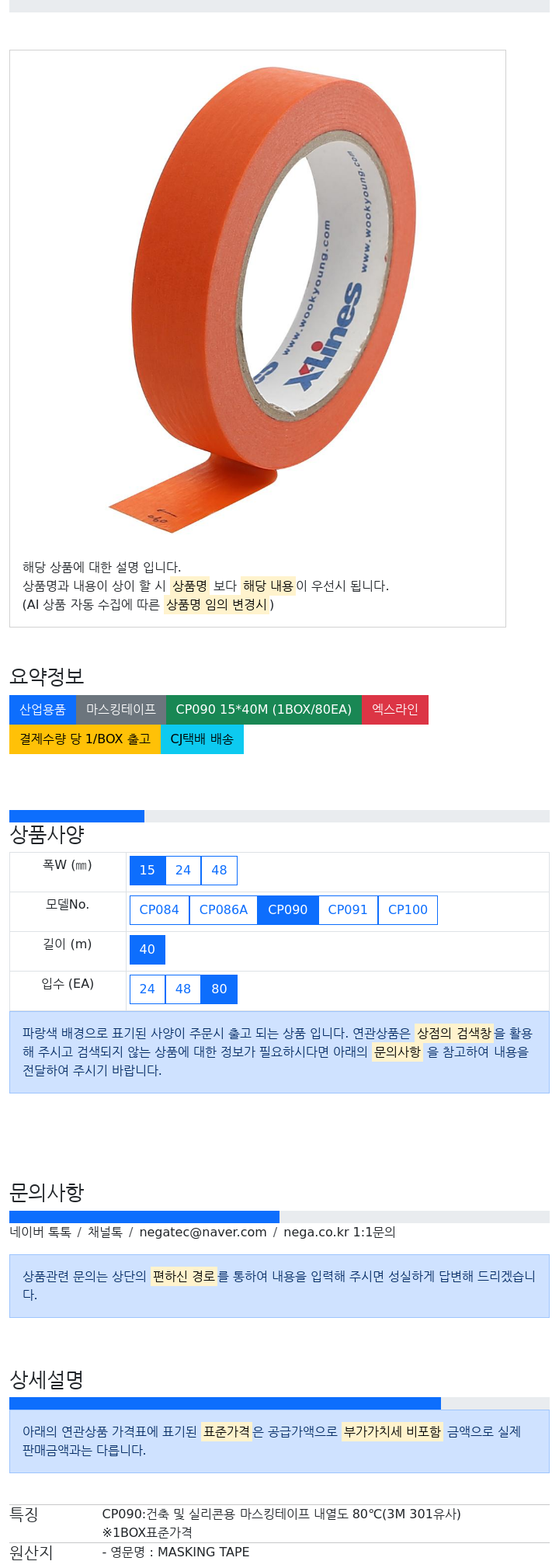Select the 48 EA quantity option
The image size is (559, 1568).
pyautogui.click(x=183, y=989)
